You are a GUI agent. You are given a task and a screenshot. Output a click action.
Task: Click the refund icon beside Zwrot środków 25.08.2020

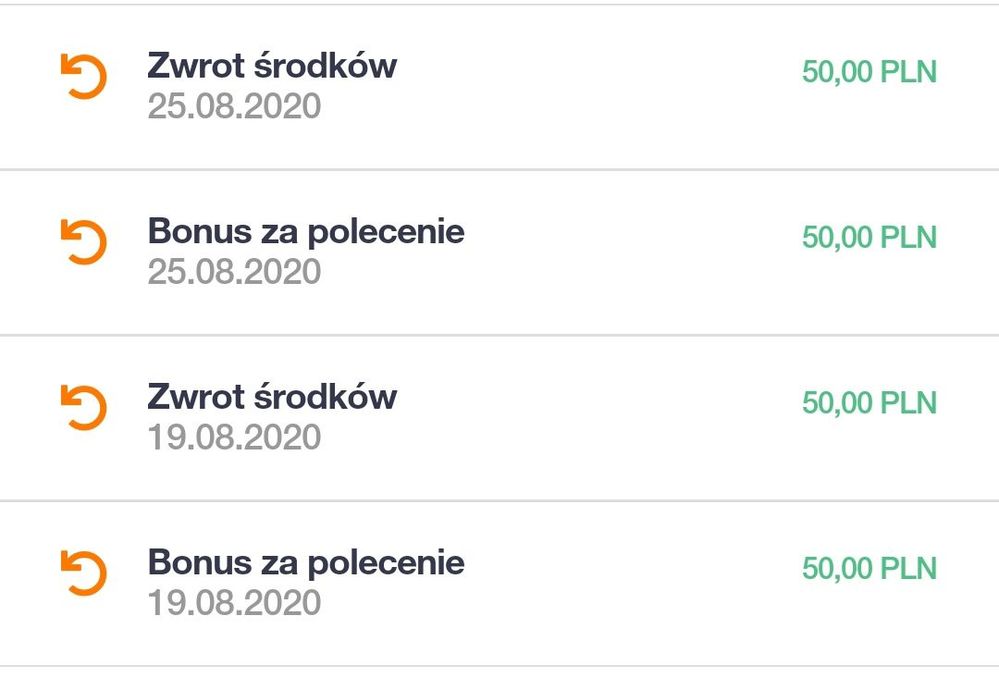84,77
